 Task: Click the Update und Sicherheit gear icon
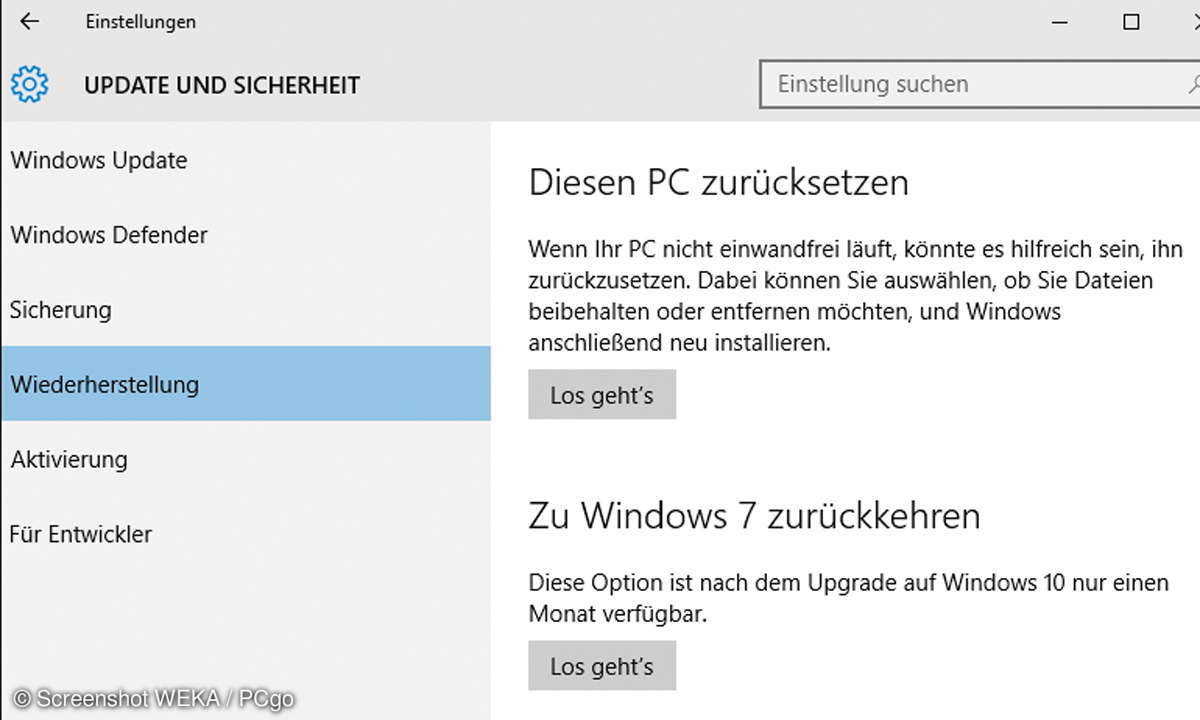click(30, 85)
